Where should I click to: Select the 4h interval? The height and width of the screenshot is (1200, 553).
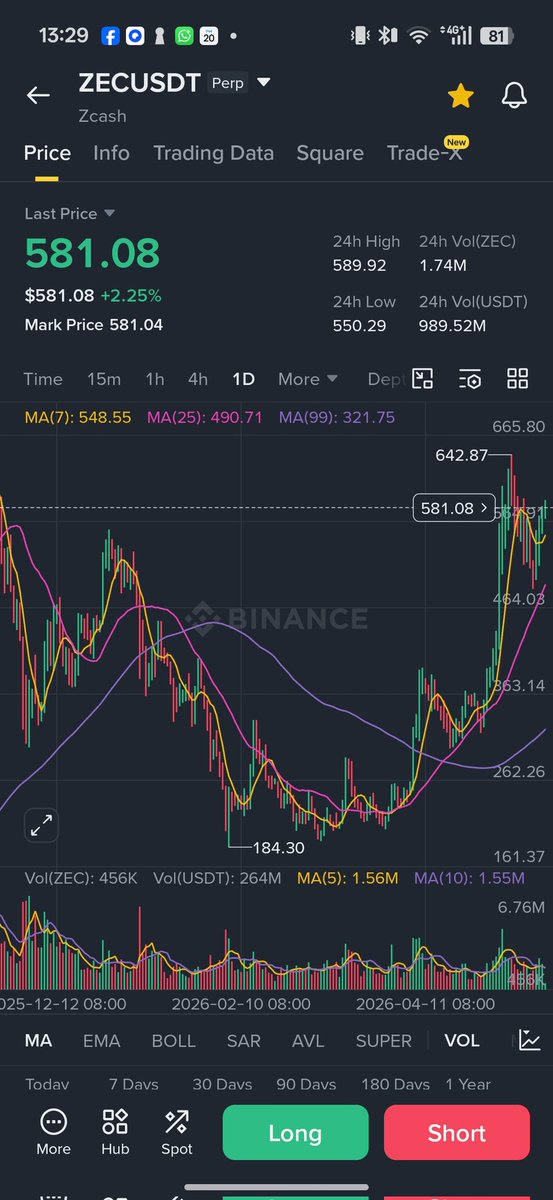click(198, 379)
